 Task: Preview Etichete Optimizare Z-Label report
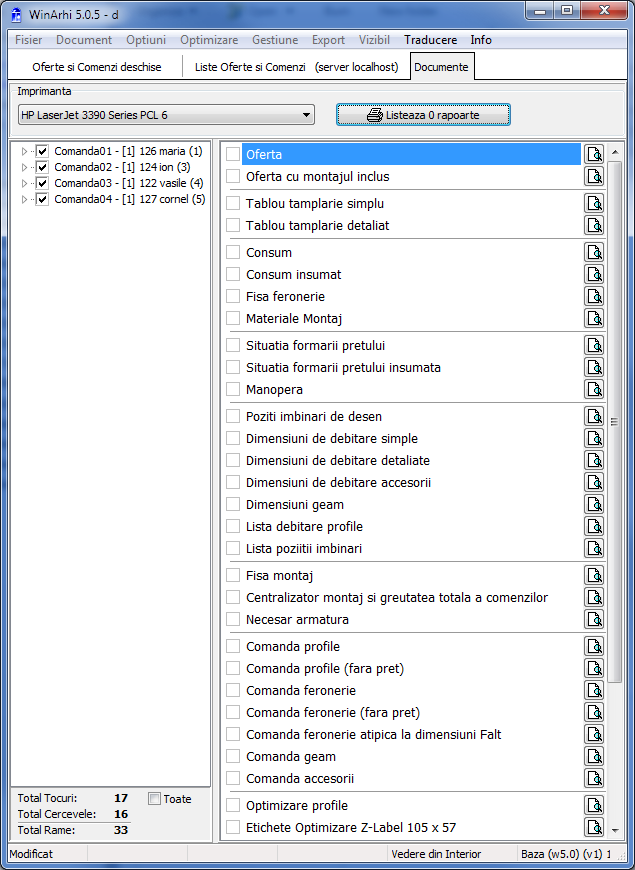[594, 827]
